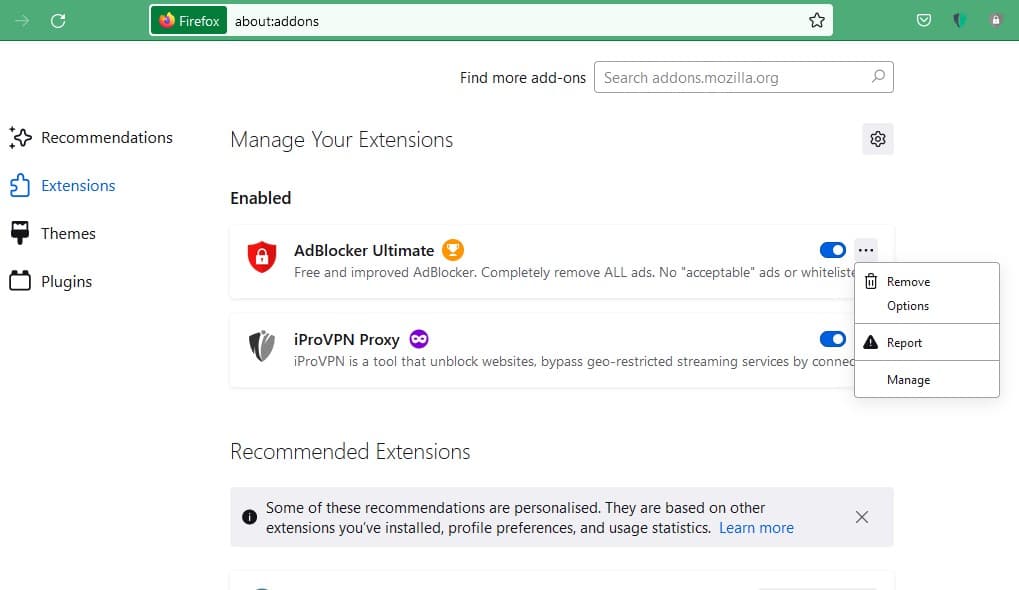Open the Recommendations sidebar section
The image size is (1019, 590).
(x=91, y=138)
